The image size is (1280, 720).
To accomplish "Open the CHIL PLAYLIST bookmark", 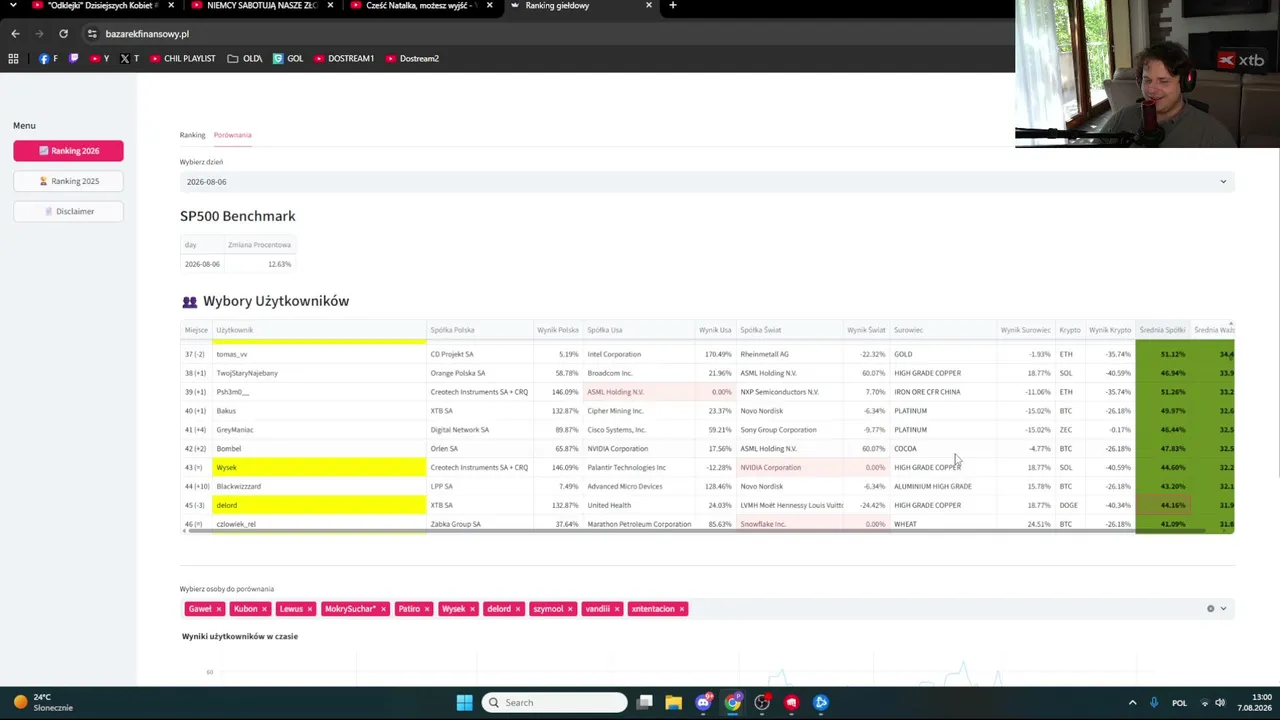I will pyautogui.click(x=183, y=59).
